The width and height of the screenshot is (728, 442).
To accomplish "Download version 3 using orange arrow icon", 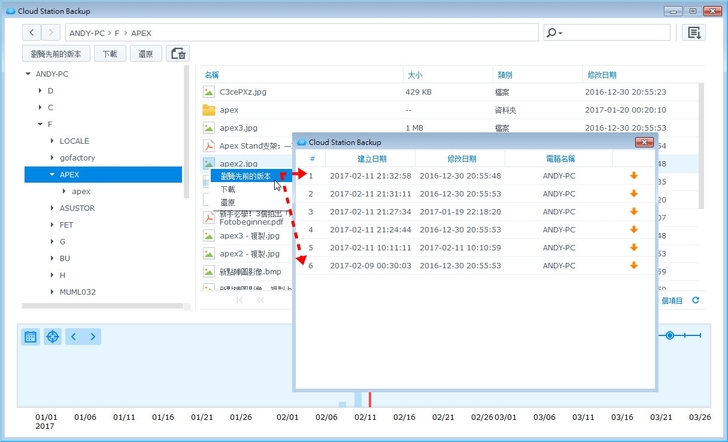I will tap(633, 211).
